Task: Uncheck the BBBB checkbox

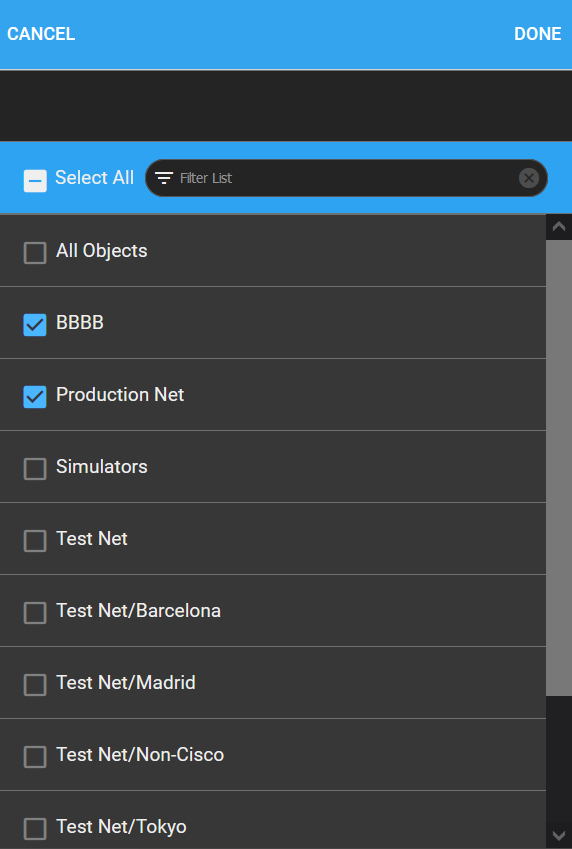Action: 35,325
